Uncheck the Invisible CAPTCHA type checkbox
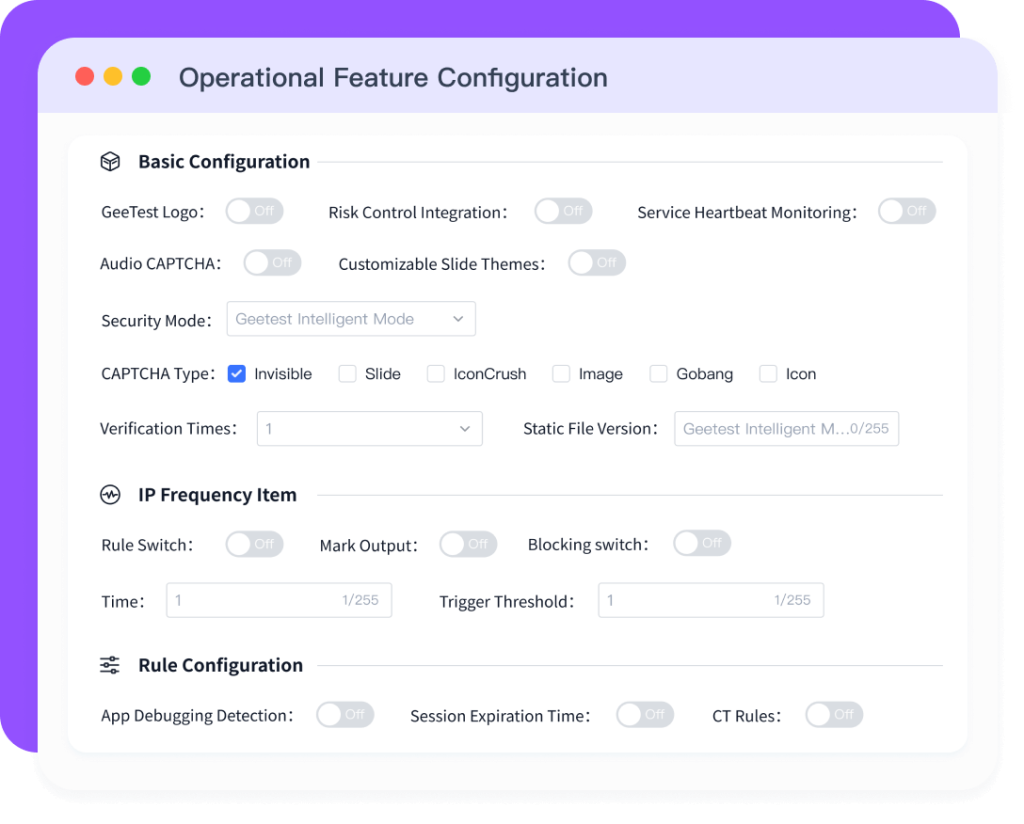1024x824 pixels. [237, 374]
